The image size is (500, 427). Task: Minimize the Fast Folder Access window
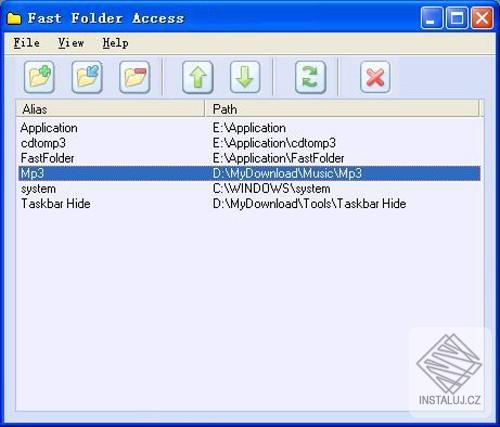click(432, 18)
